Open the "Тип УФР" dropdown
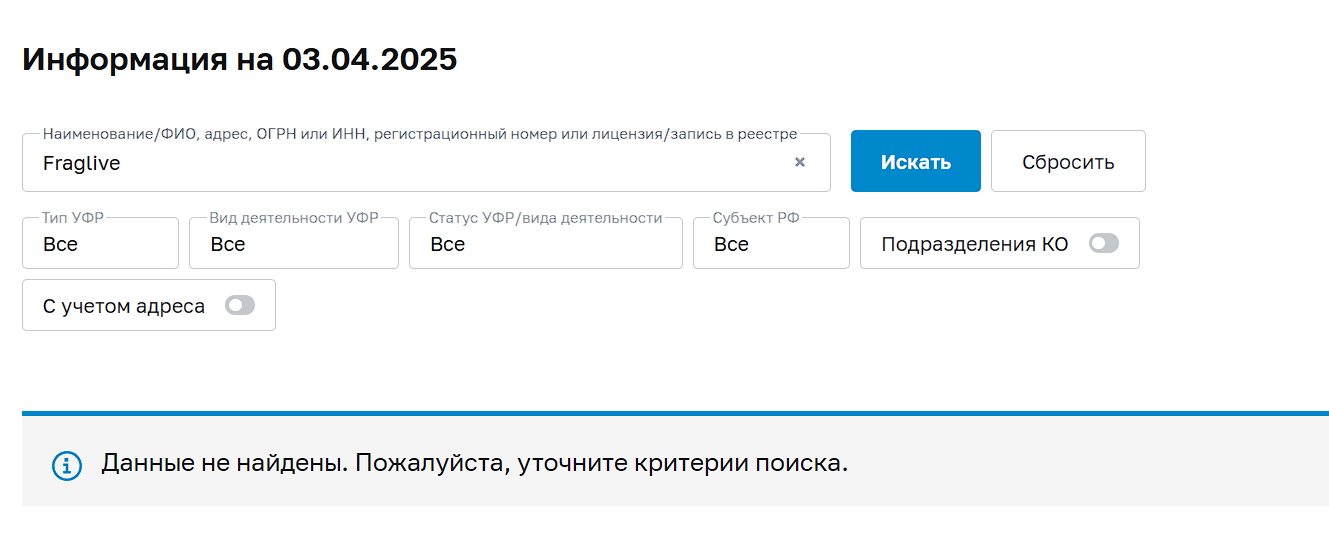The height and width of the screenshot is (550, 1329). (100, 244)
